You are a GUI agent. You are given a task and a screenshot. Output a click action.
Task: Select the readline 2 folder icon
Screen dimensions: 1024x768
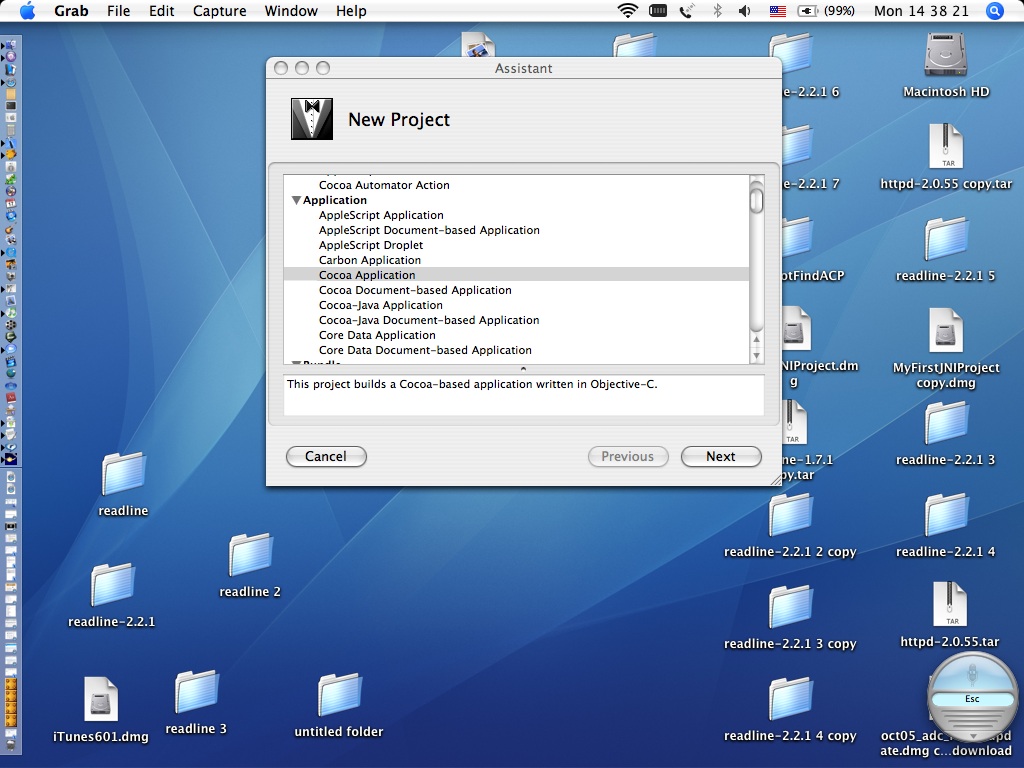(x=250, y=555)
